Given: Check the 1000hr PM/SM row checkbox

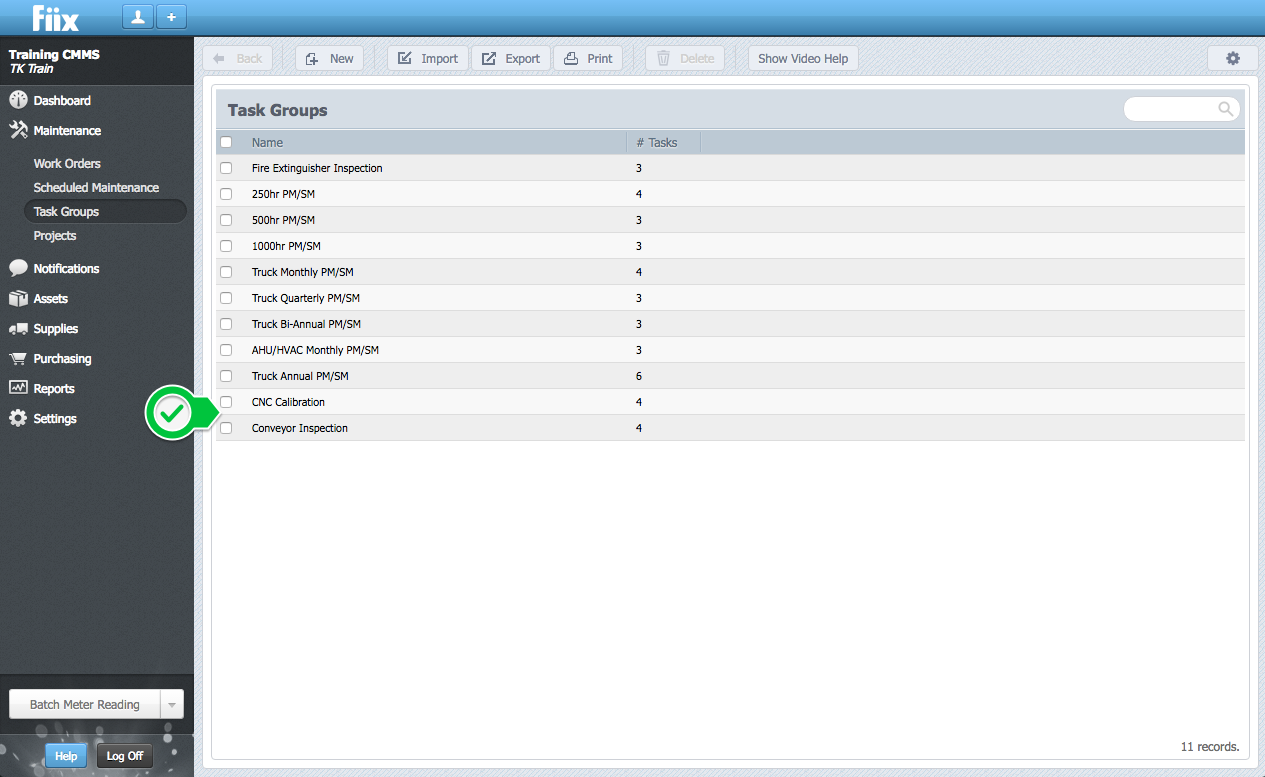Looking at the screenshot, I should click(x=226, y=246).
